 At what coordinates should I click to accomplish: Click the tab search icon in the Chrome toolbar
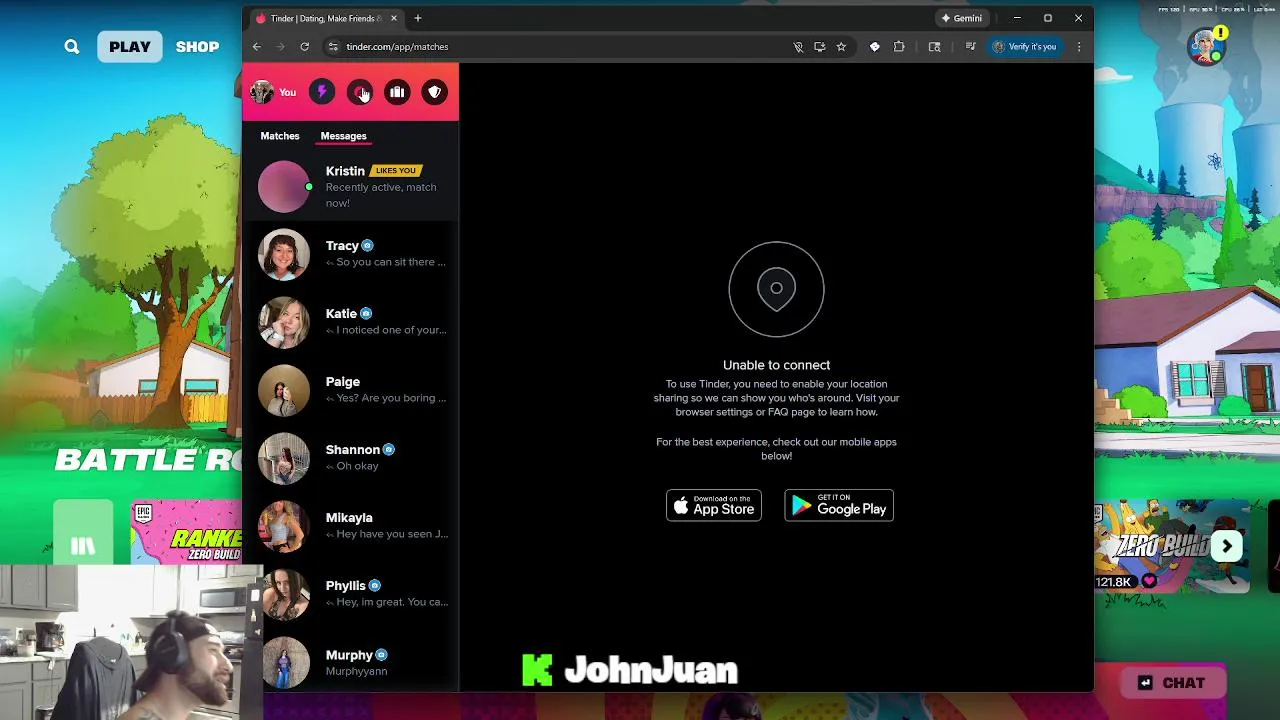tap(934, 47)
